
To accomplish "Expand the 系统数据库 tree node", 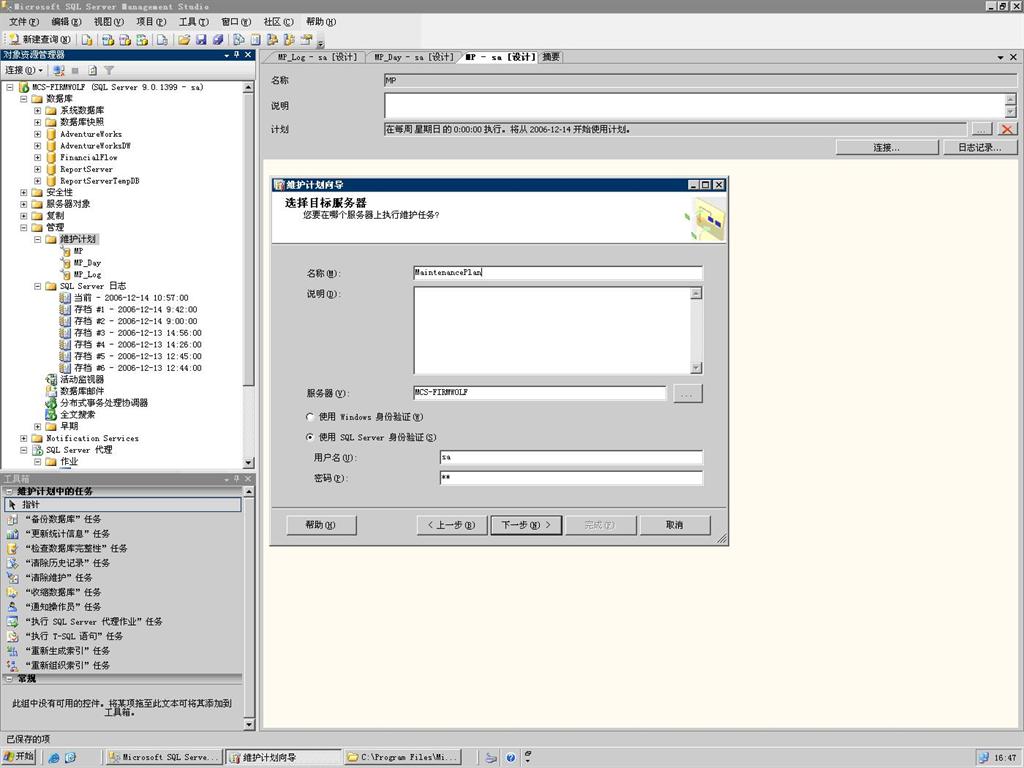I will pyautogui.click(x=38, y=110).
